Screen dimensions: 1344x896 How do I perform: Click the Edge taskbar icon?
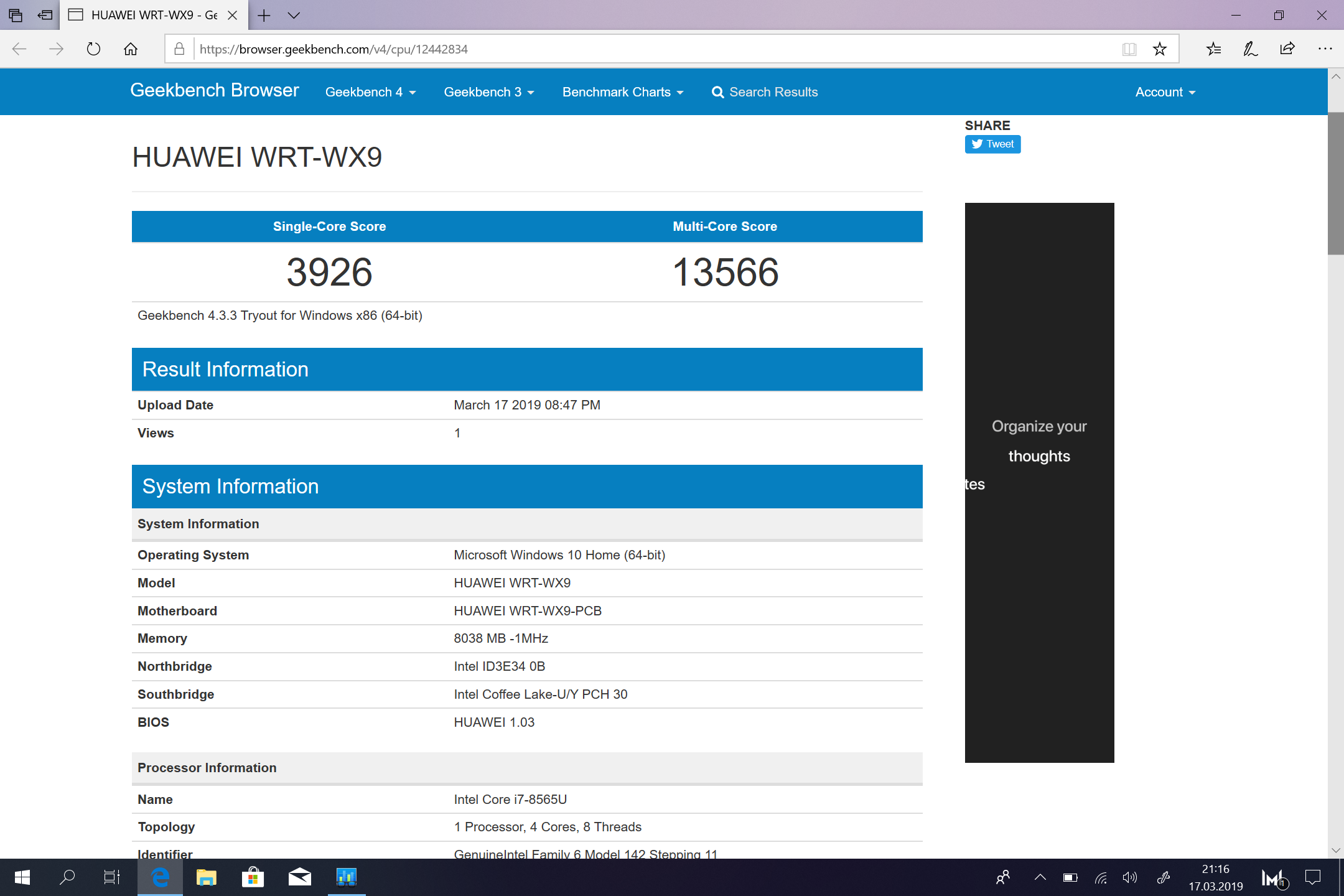click(x=160, y=877)
